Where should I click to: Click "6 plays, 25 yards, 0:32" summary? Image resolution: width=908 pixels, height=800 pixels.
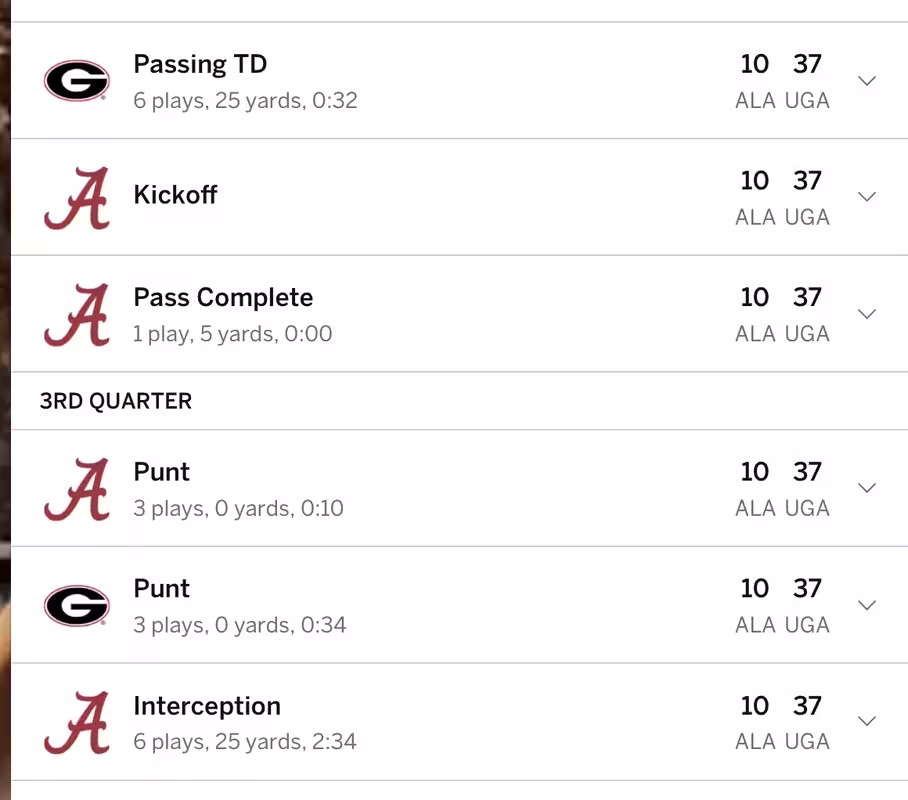(x=245, y=101)
